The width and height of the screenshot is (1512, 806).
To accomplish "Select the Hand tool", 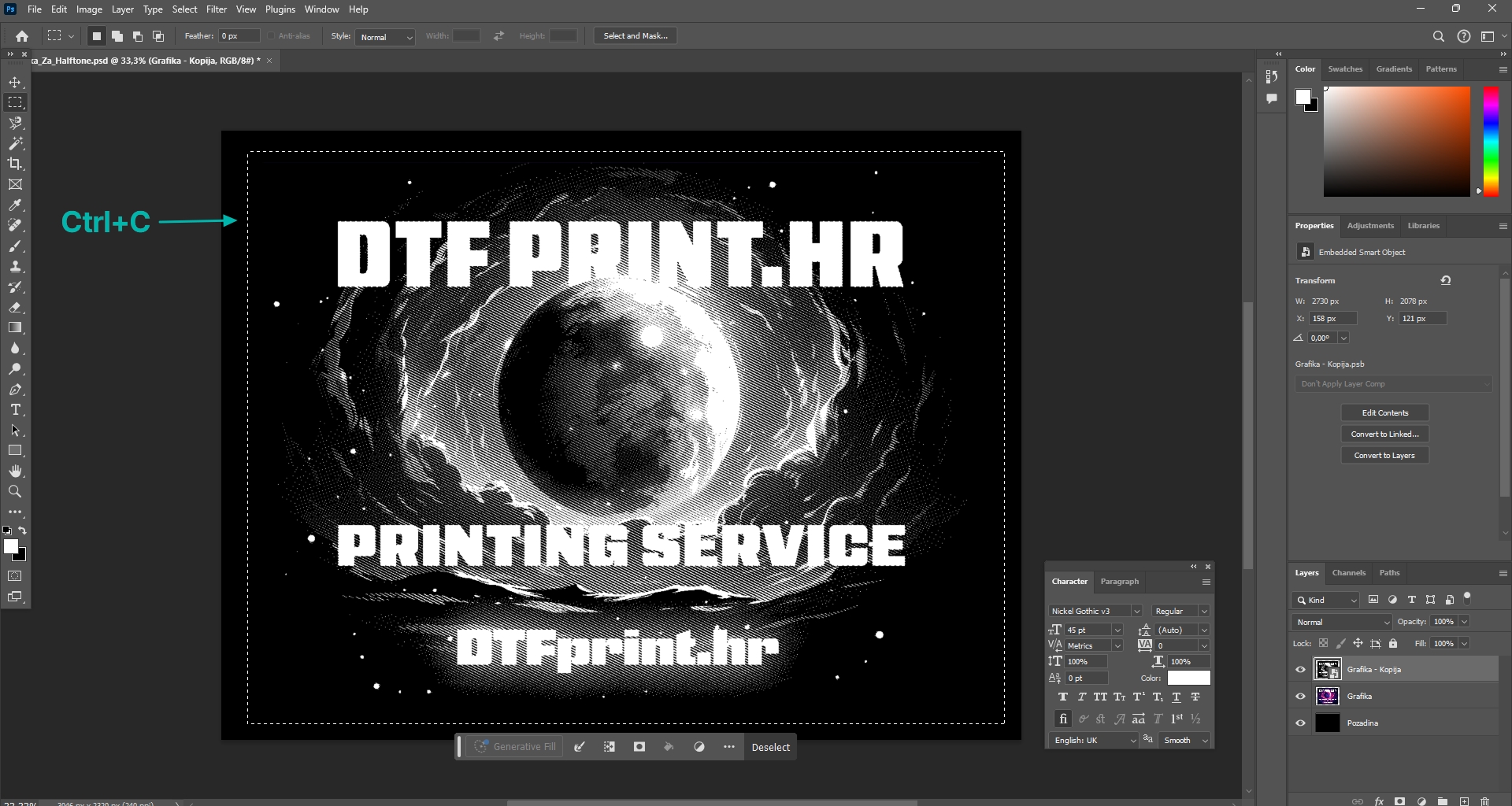I will click(x=15, y=471).
